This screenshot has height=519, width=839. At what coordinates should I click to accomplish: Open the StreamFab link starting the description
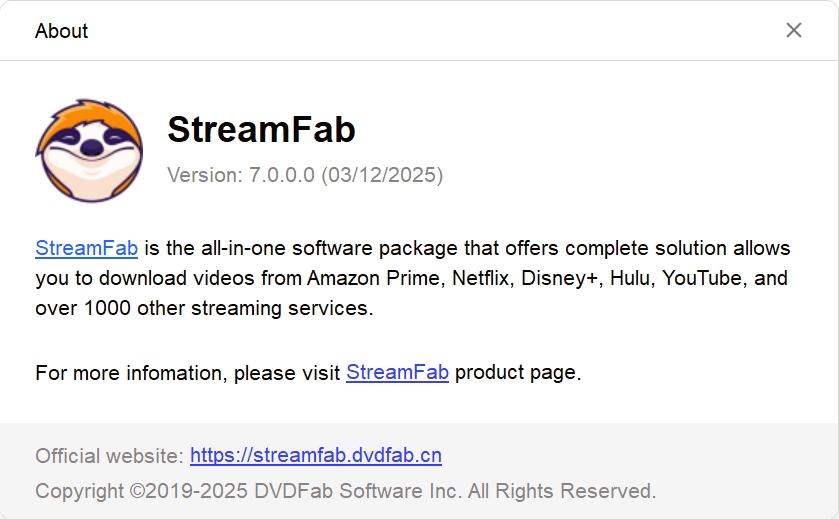[86, 248]
